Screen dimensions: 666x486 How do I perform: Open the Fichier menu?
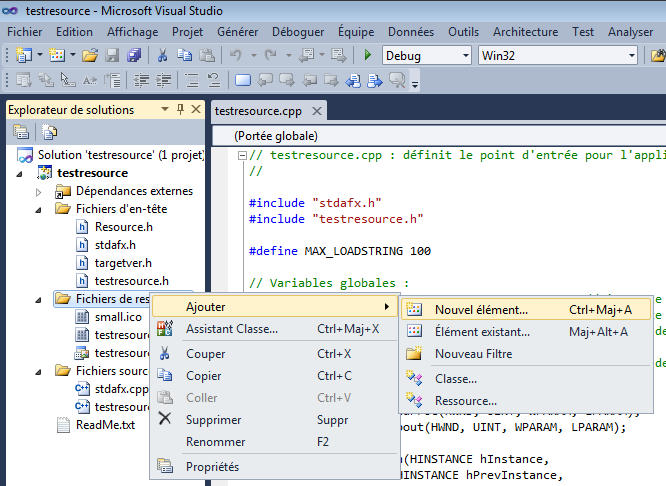25,32
